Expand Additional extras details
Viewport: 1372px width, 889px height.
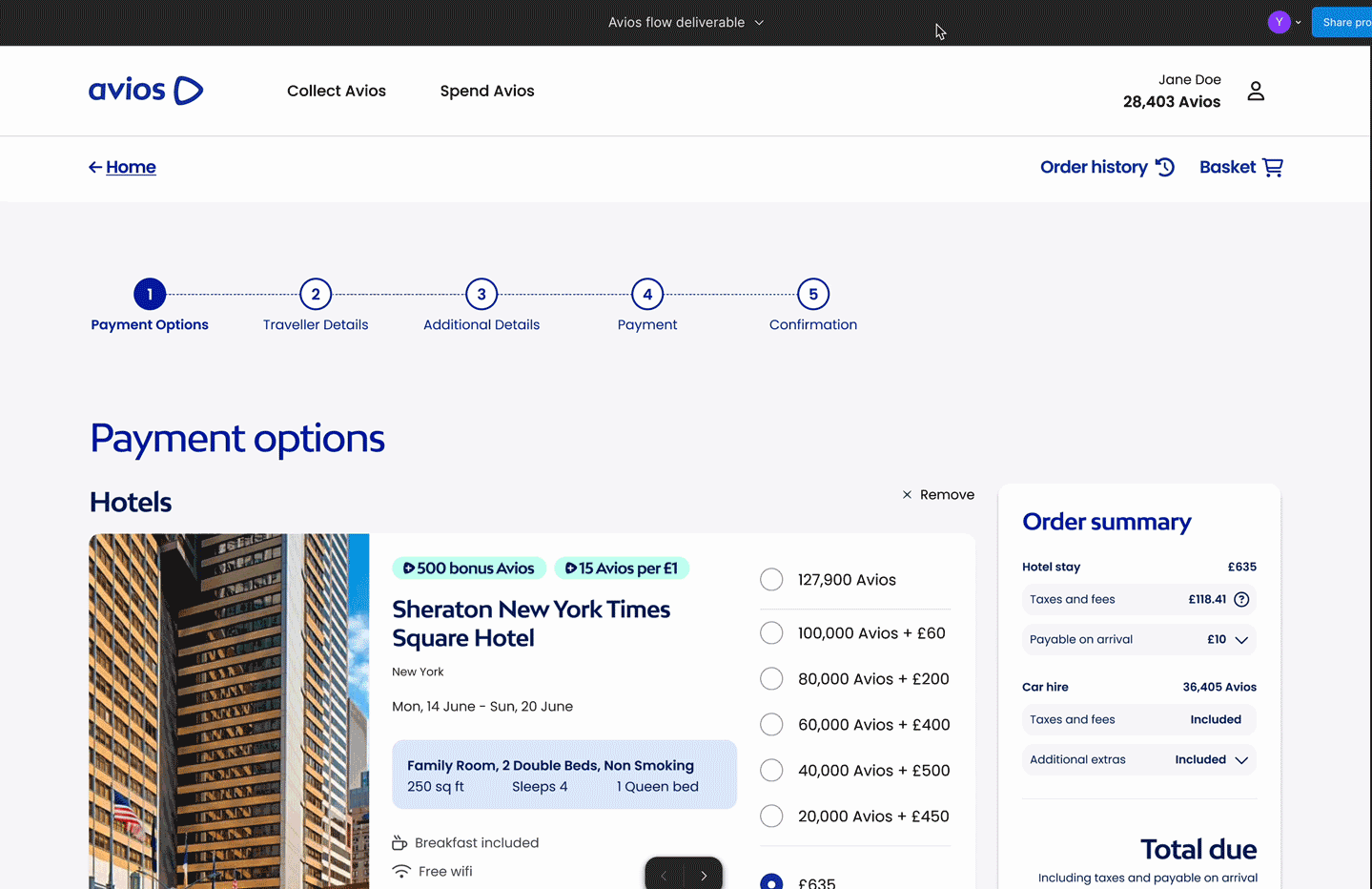coord(1241,760)
